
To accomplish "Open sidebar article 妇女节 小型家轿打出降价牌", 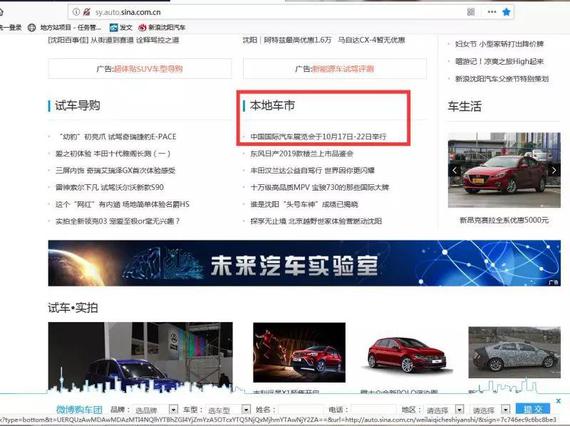I will pyautogui.click(x=499, y=44).
